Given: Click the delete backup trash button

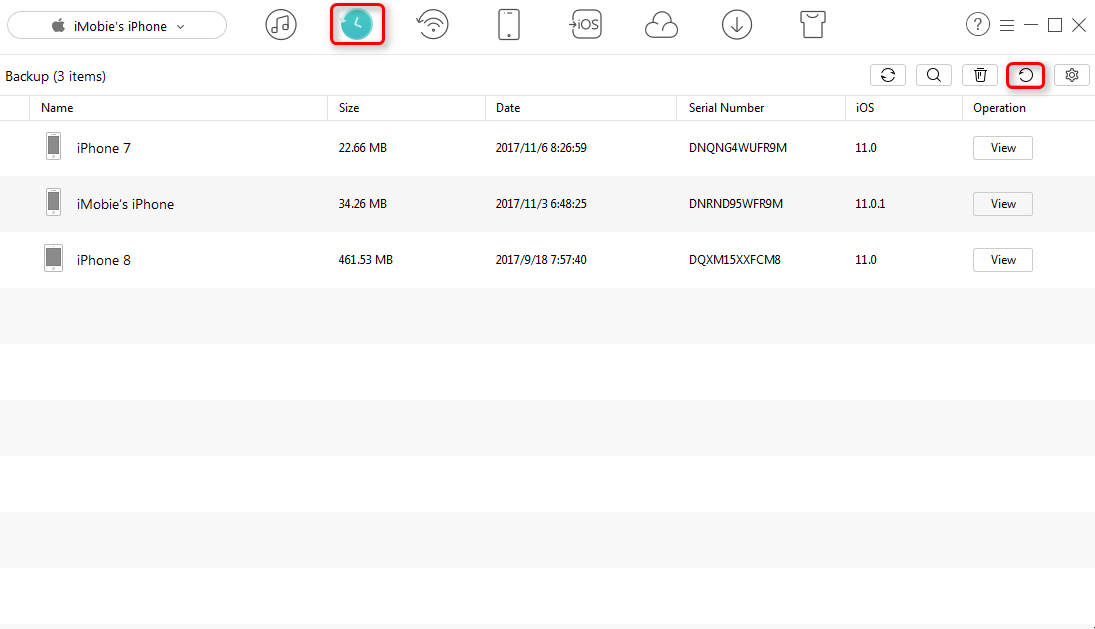Looking at the screenshot, I should (980, 75).
